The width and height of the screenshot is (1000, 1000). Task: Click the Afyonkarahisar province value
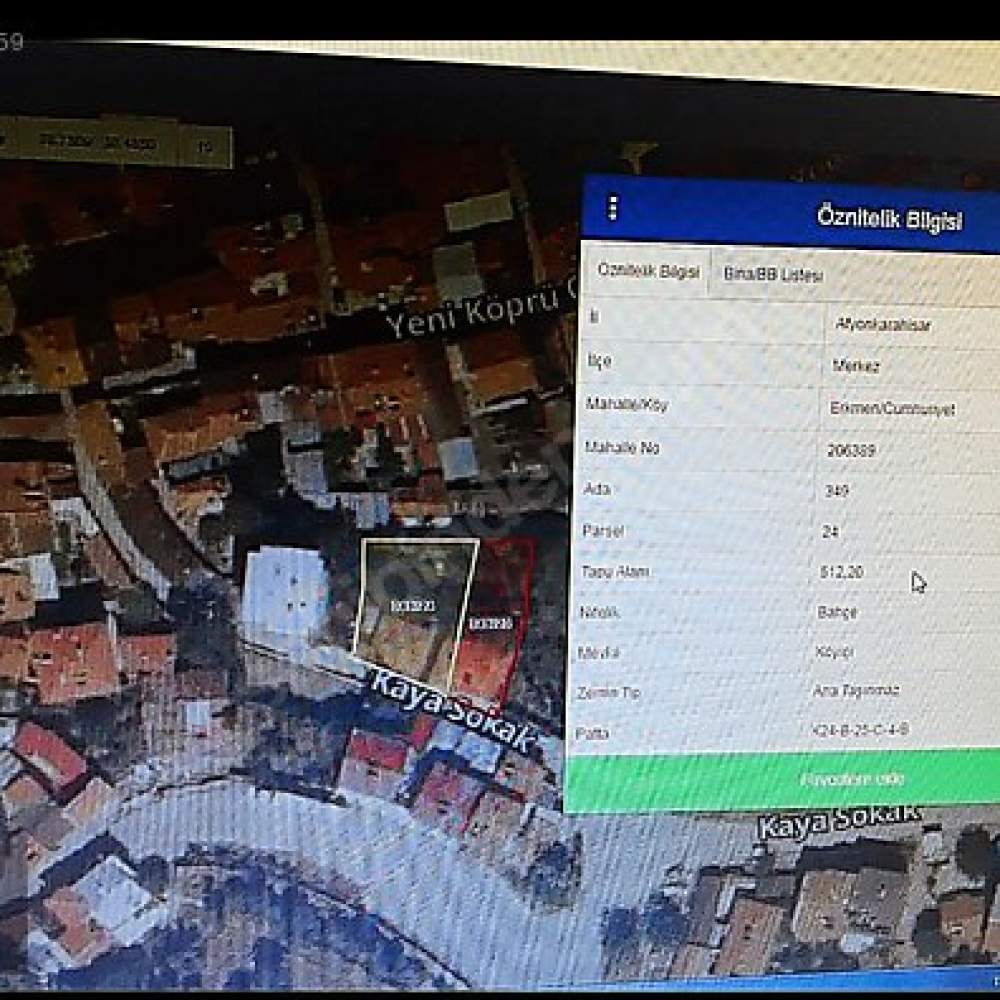[883, 325]
